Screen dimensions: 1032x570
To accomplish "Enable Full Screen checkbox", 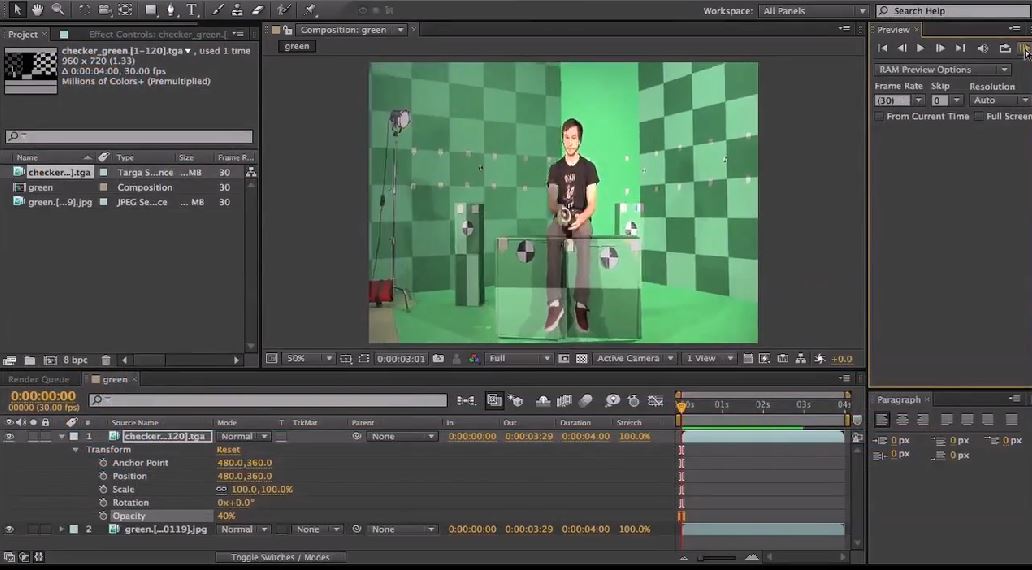I will click(979, 117).
